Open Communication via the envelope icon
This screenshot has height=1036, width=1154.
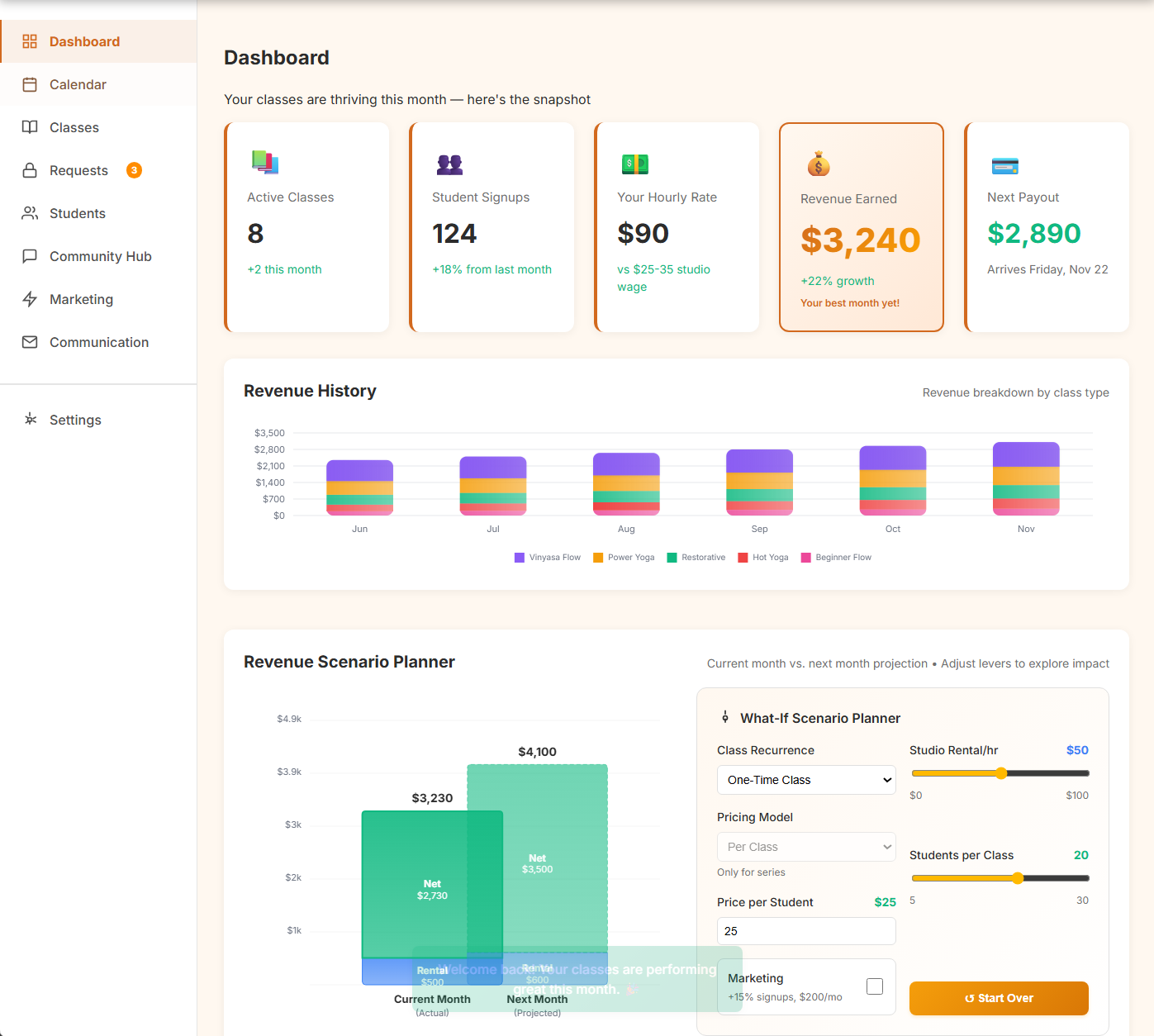point(30,342)
